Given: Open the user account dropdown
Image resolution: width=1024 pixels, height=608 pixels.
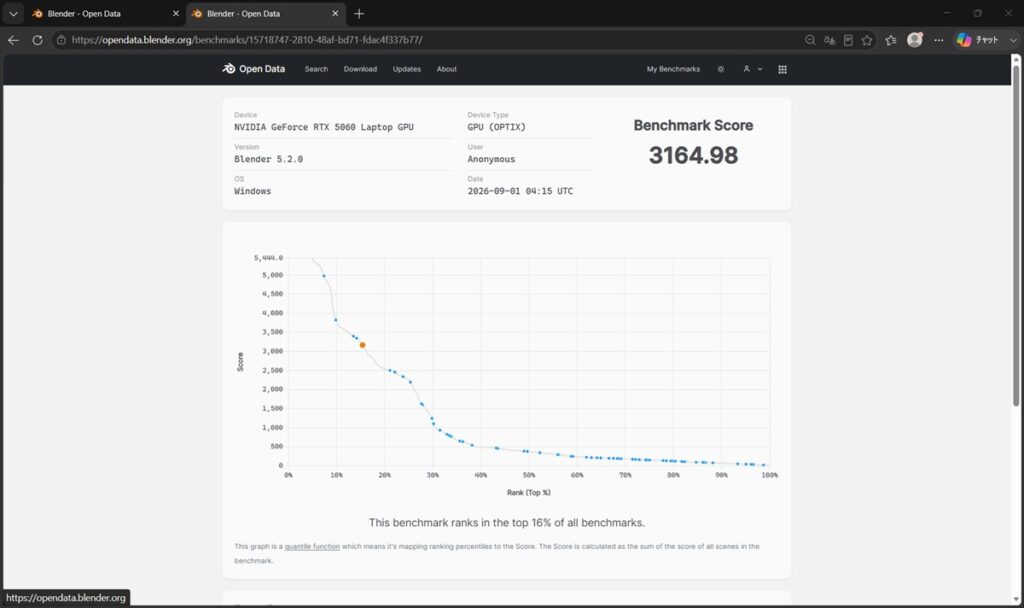Looking at the screenshot, I should (752, 69).
